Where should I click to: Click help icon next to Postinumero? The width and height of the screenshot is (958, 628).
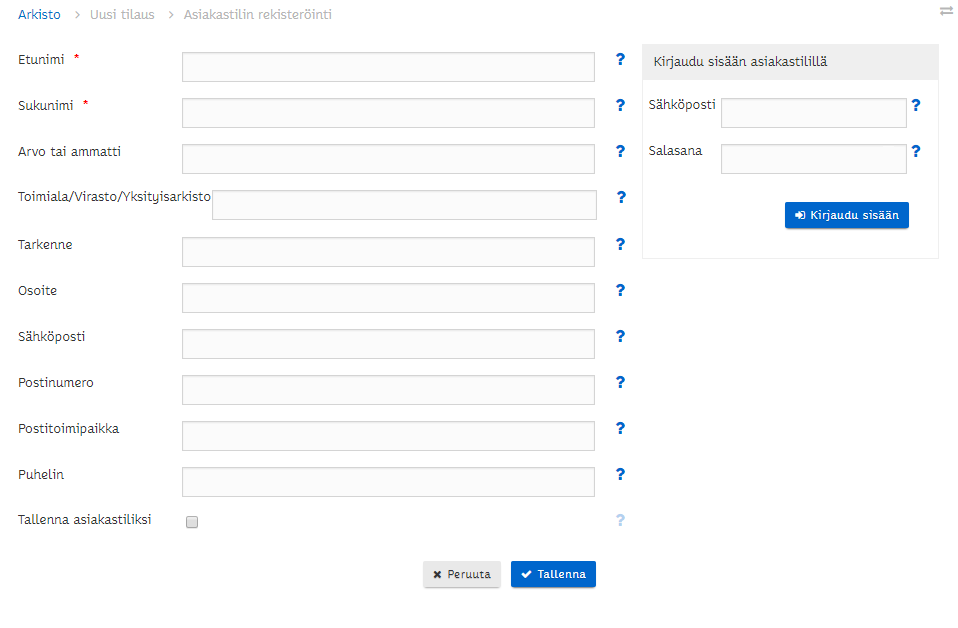coord(620,383)
